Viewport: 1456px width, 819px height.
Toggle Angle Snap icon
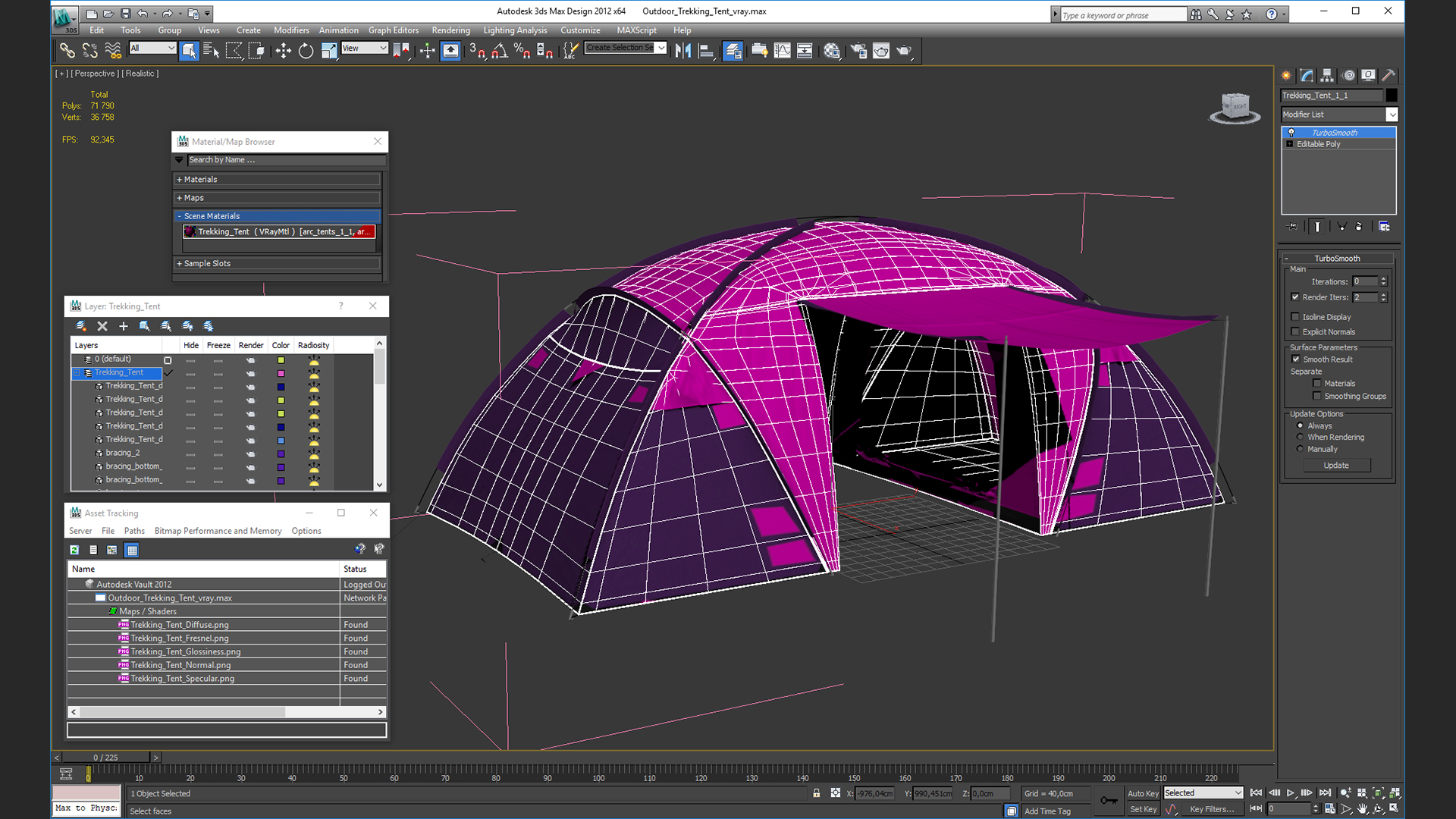pos(500,51)
